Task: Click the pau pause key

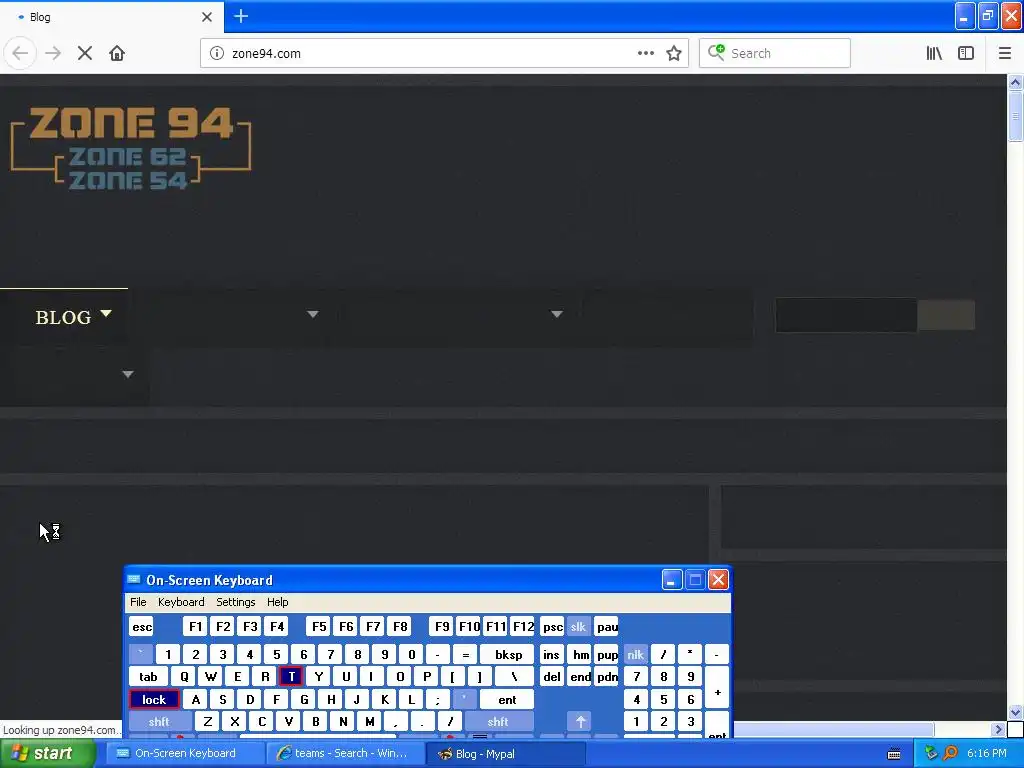Action: point(607,627)
